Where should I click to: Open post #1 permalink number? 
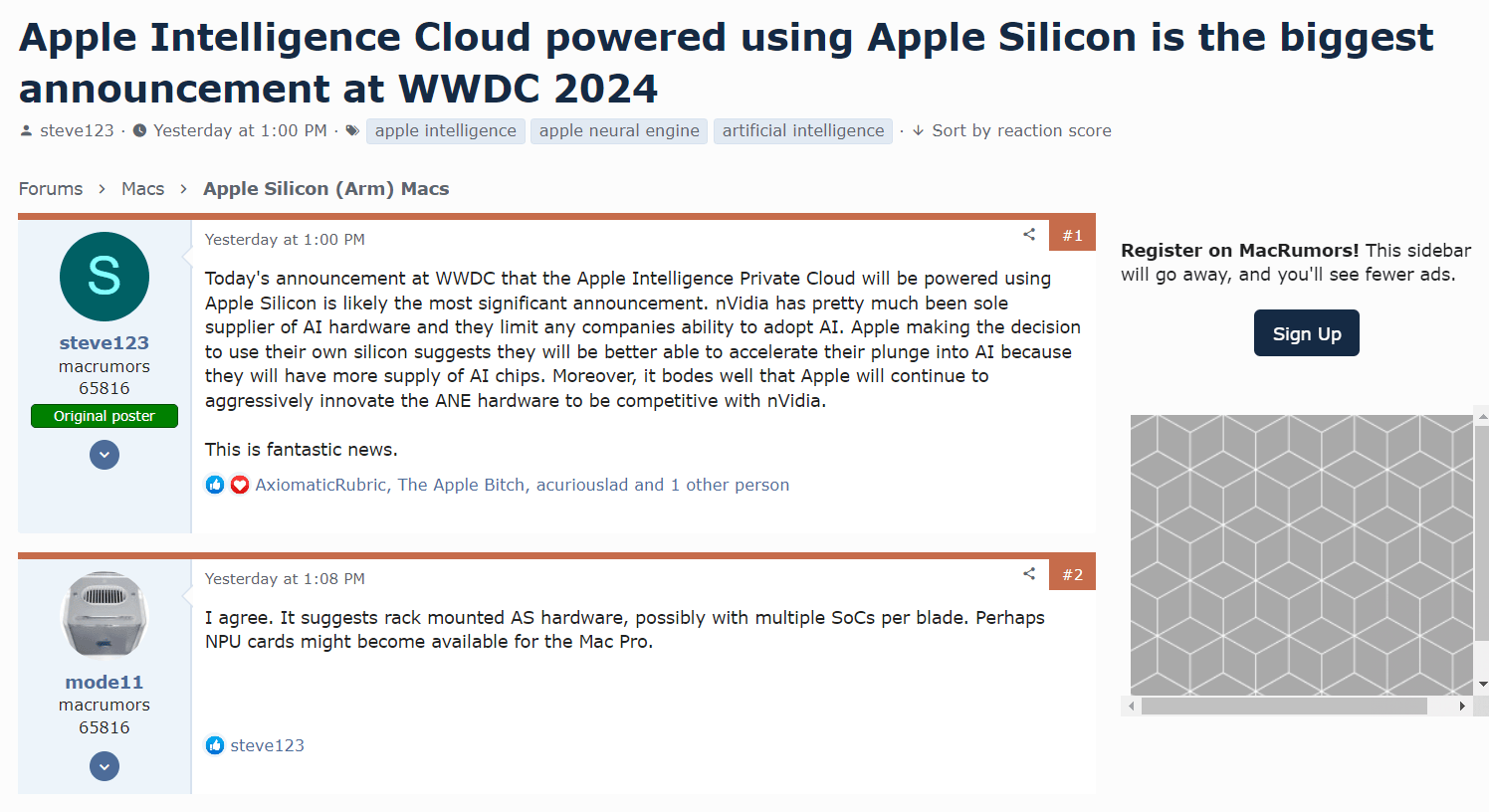[1072, 236]
